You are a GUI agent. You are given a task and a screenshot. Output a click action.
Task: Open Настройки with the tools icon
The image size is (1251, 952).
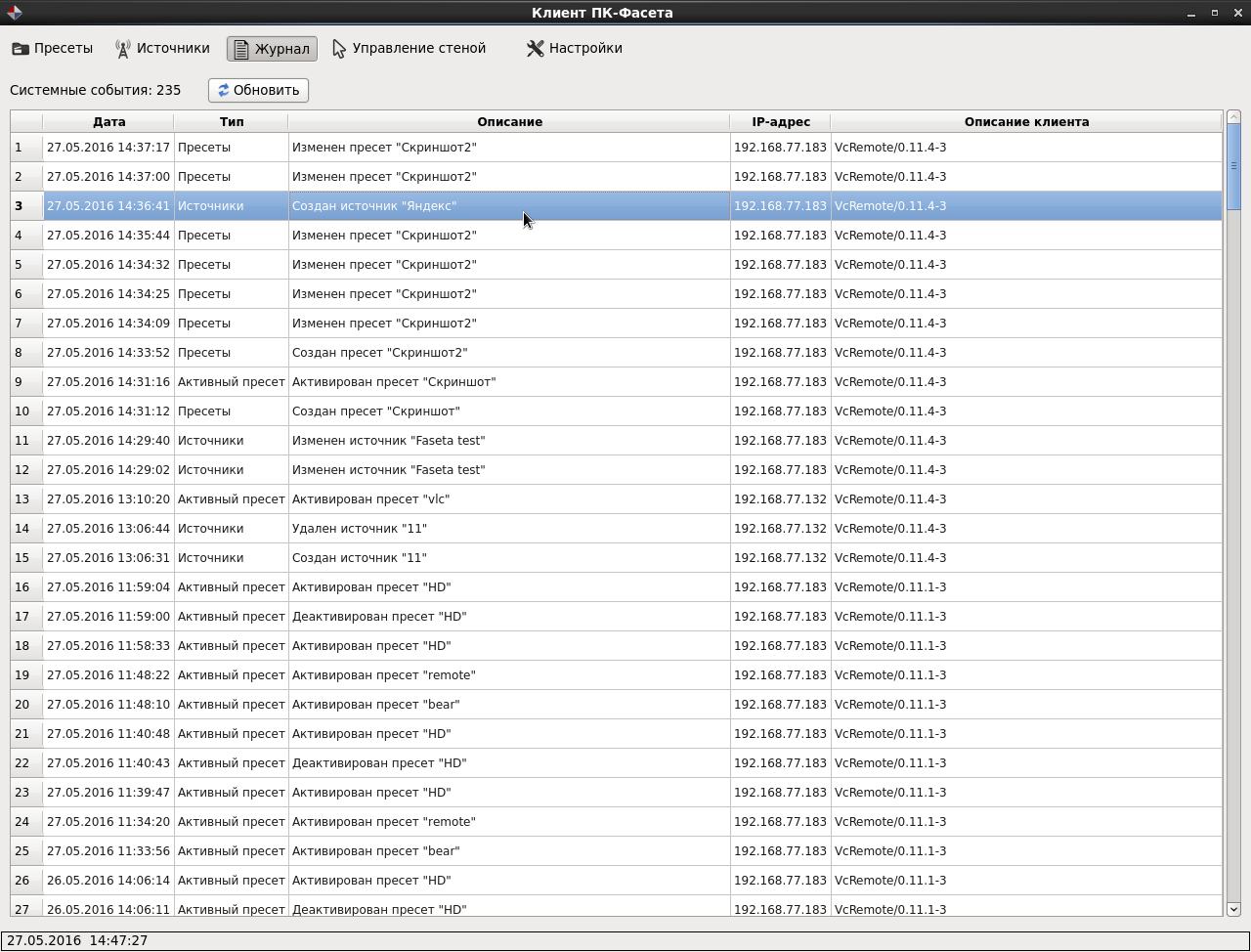575,48
